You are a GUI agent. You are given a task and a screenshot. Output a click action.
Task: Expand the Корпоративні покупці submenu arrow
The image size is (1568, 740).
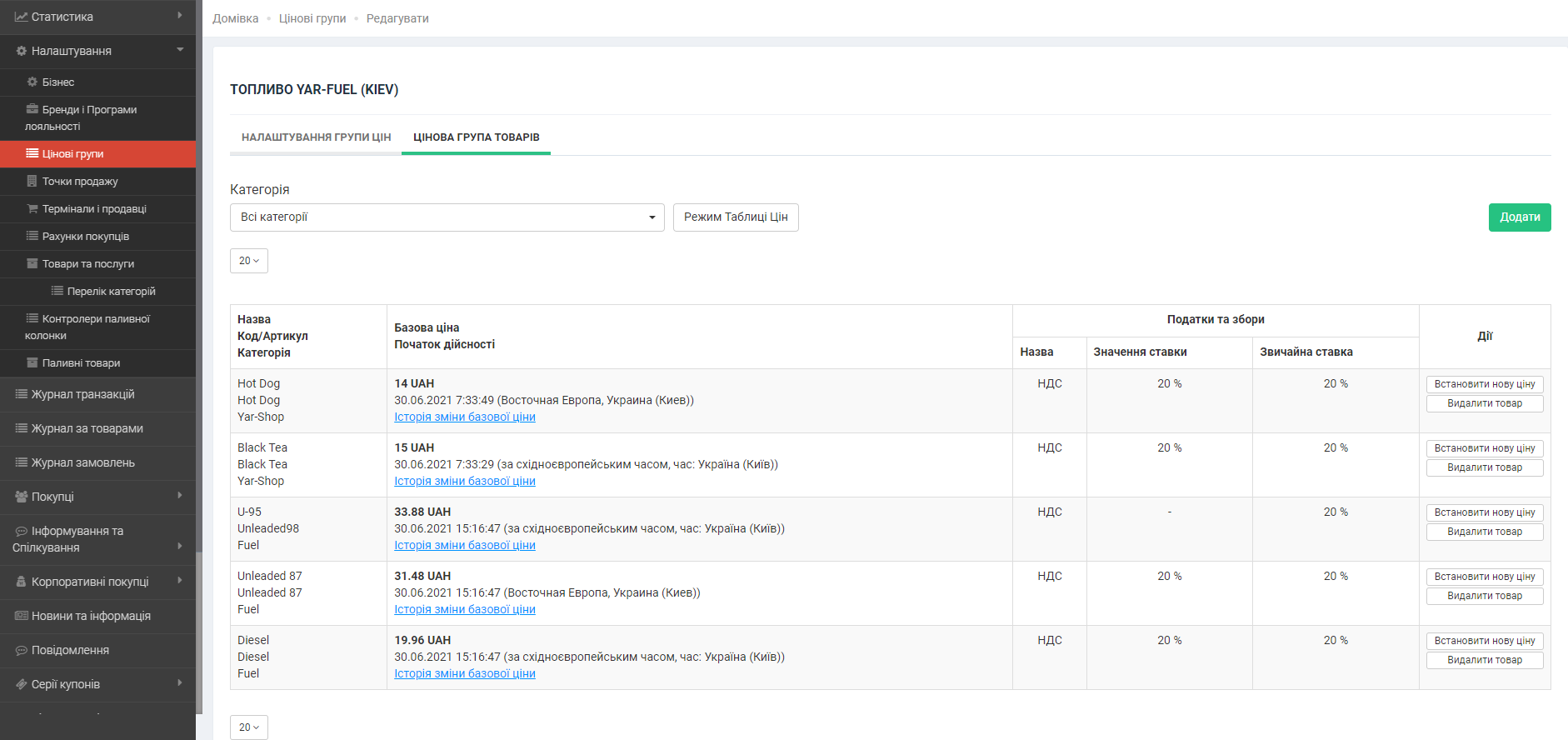coord(180,581)
